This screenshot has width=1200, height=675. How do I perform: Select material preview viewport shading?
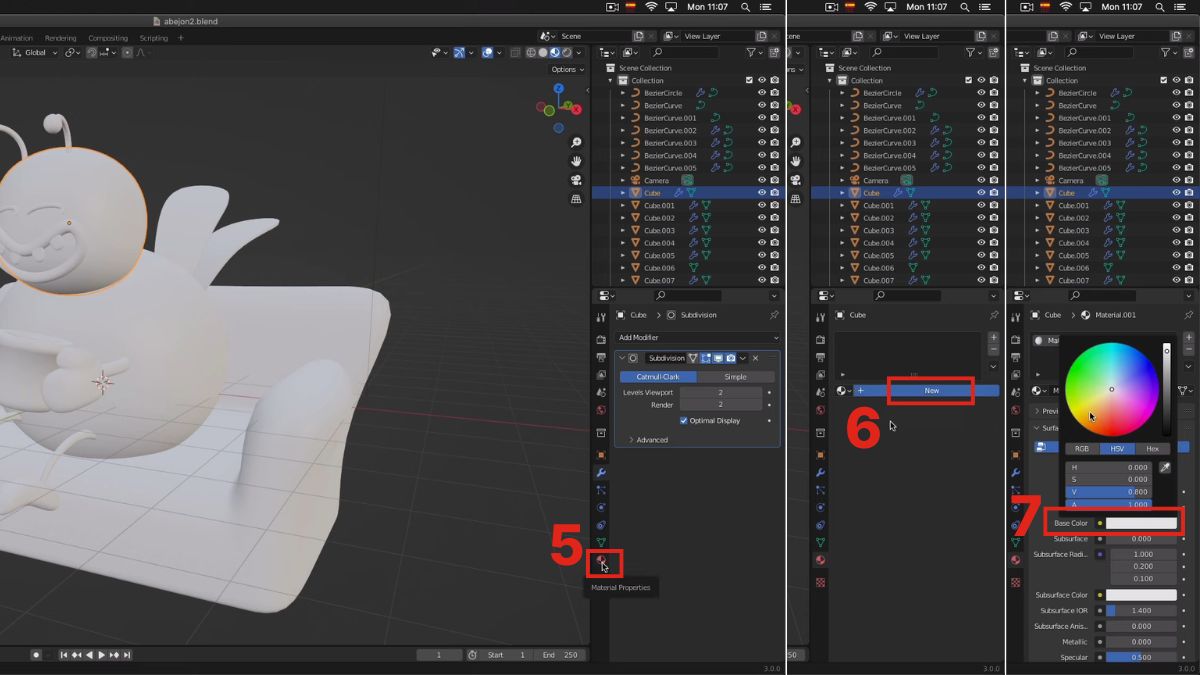click(x=555, y=53)
